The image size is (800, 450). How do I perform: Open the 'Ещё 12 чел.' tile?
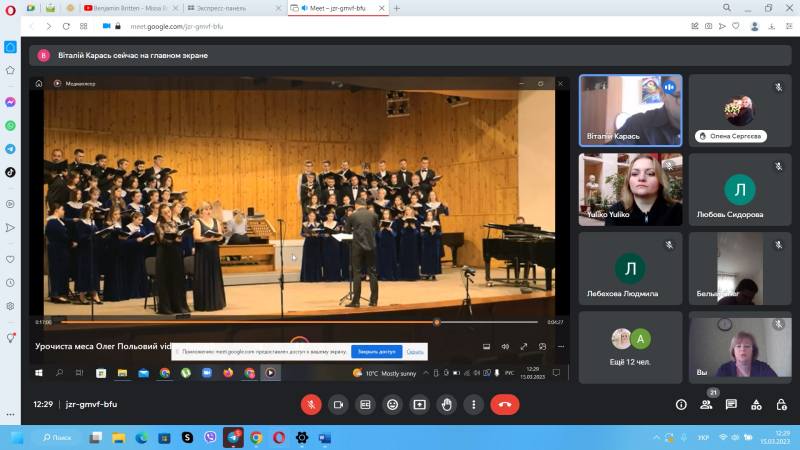(631, 347)
